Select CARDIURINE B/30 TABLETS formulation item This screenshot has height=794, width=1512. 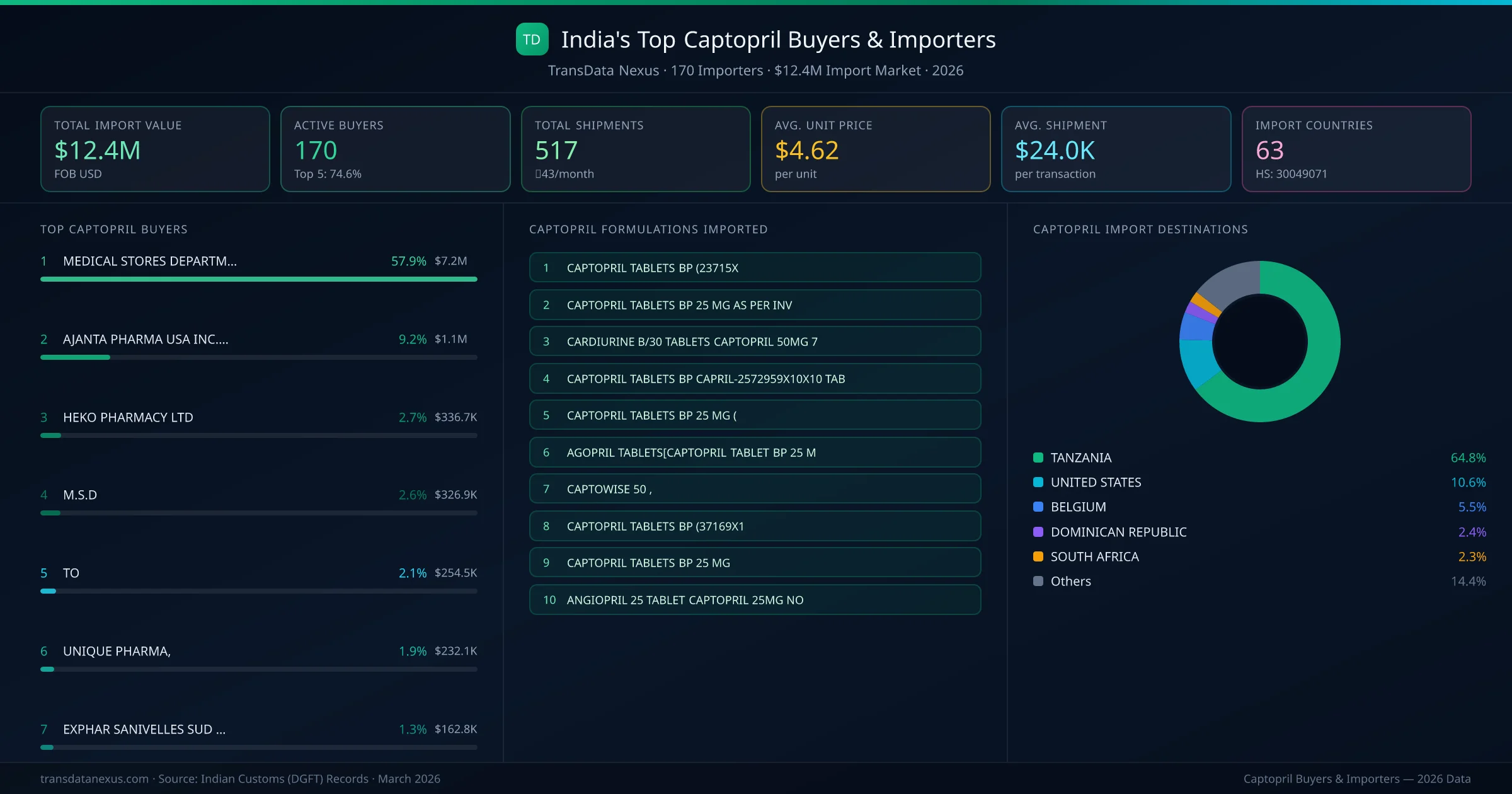pos(755,342)
